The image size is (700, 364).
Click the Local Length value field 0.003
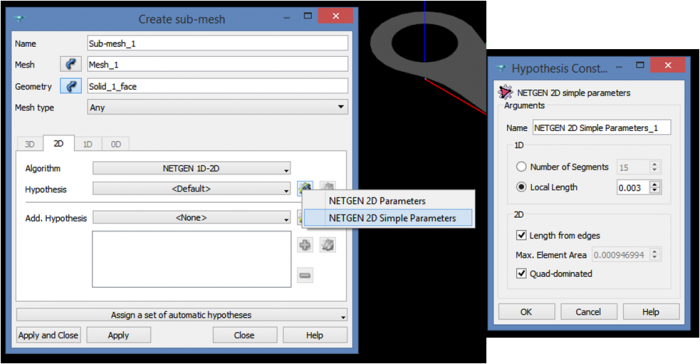633,188
